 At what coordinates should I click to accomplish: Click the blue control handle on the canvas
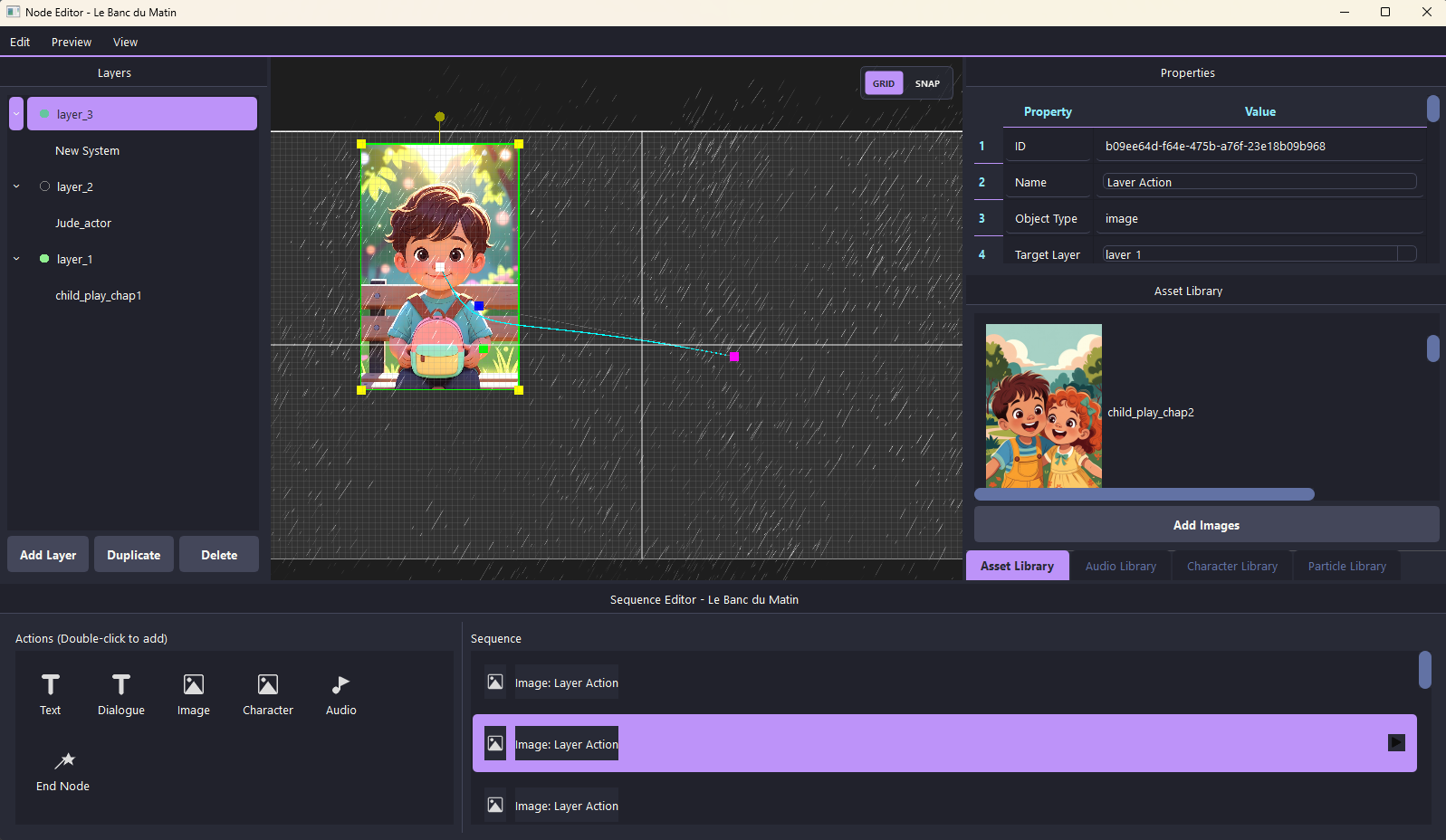click(479, 306)
